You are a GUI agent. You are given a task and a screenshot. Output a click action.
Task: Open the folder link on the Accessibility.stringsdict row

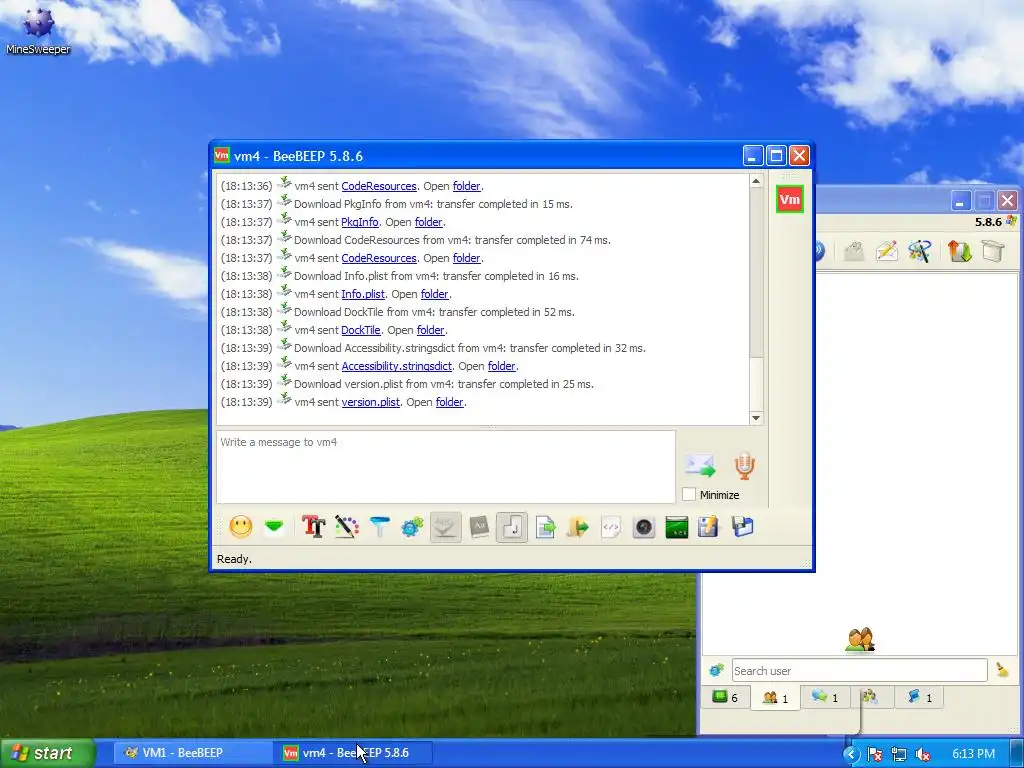[502, 366]
